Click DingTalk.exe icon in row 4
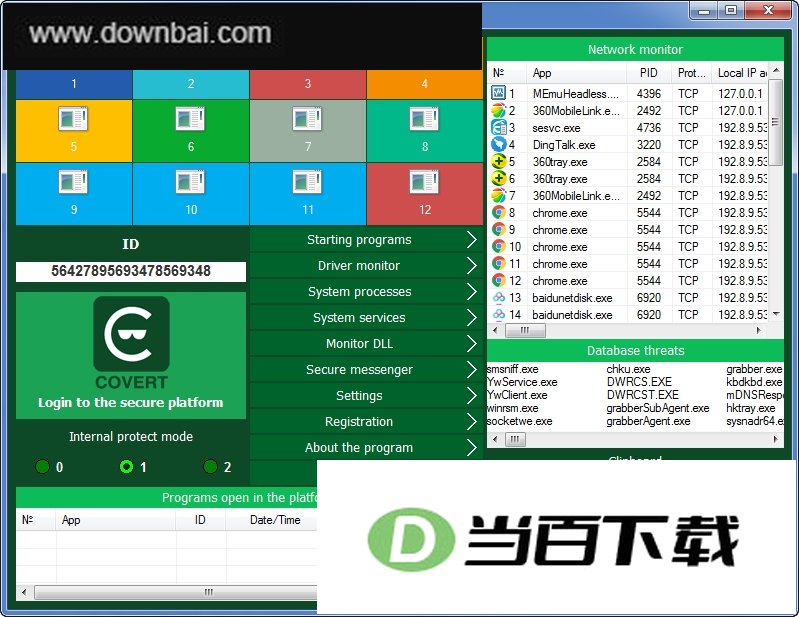 (x=498, y=144)
